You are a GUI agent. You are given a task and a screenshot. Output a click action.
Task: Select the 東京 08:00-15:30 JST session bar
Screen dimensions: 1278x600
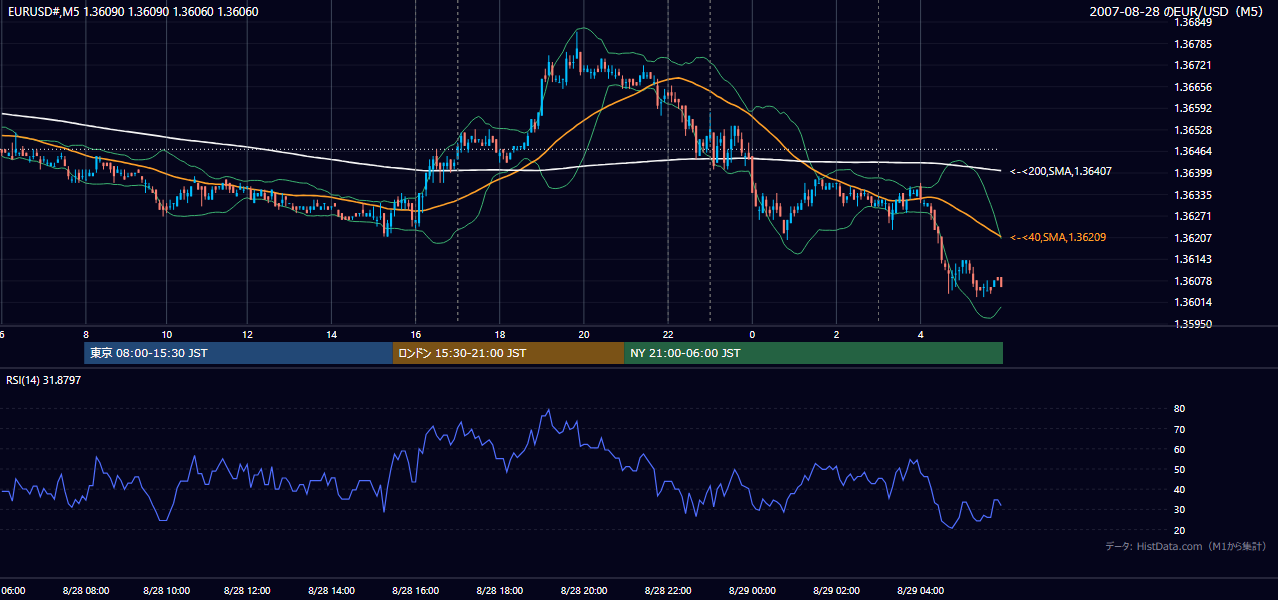tap(239, 353)
